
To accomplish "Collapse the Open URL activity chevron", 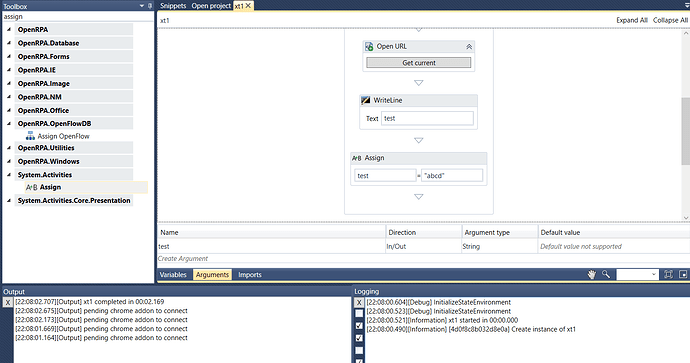I will [469, 47].
